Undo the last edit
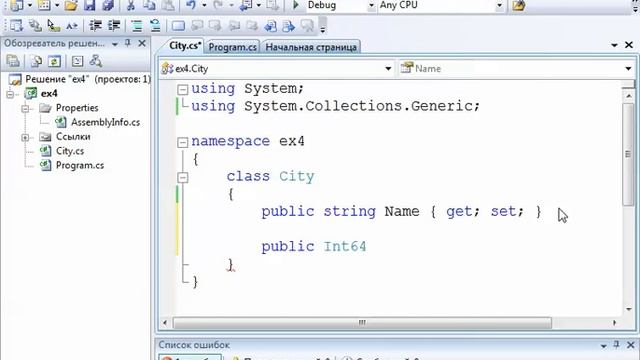Image resolution: width=640 pixels, height=360 pixels. [191, 5]
